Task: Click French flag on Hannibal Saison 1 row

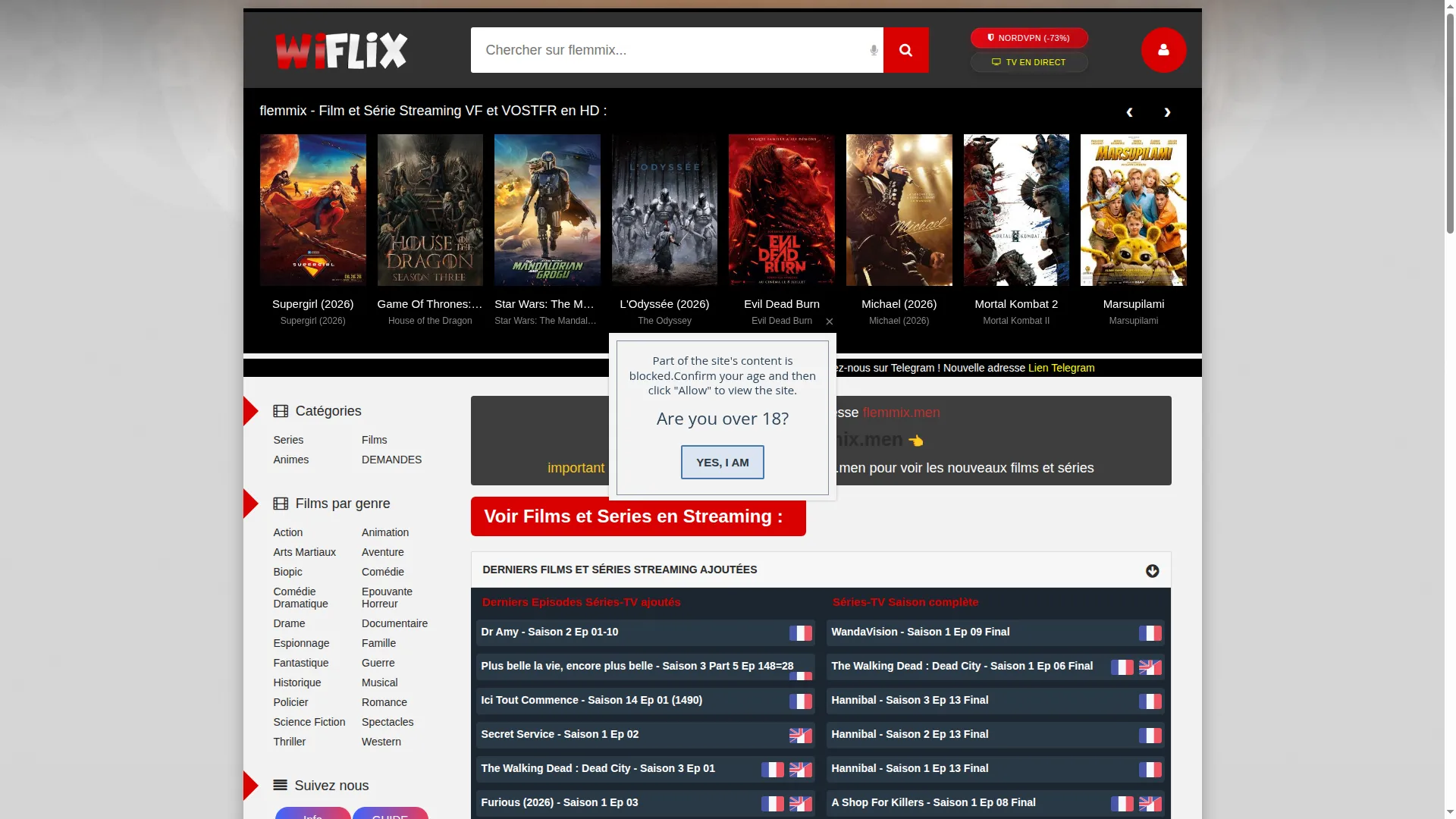Action: click(x=1150, y=770)
